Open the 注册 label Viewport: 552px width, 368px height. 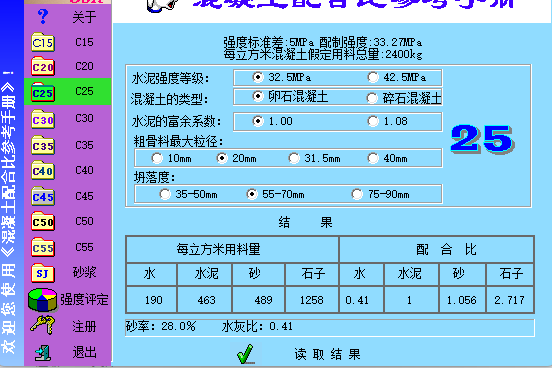coord(84,326)
